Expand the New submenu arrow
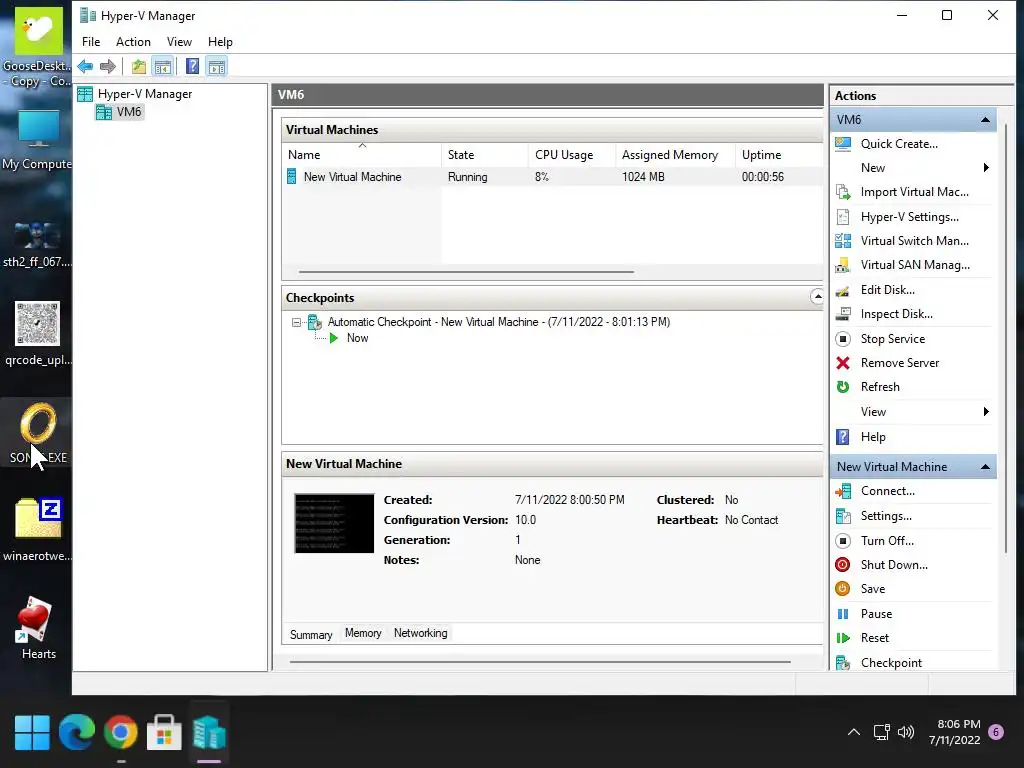This screenshot has height=768, width=1024. [986, 168]
